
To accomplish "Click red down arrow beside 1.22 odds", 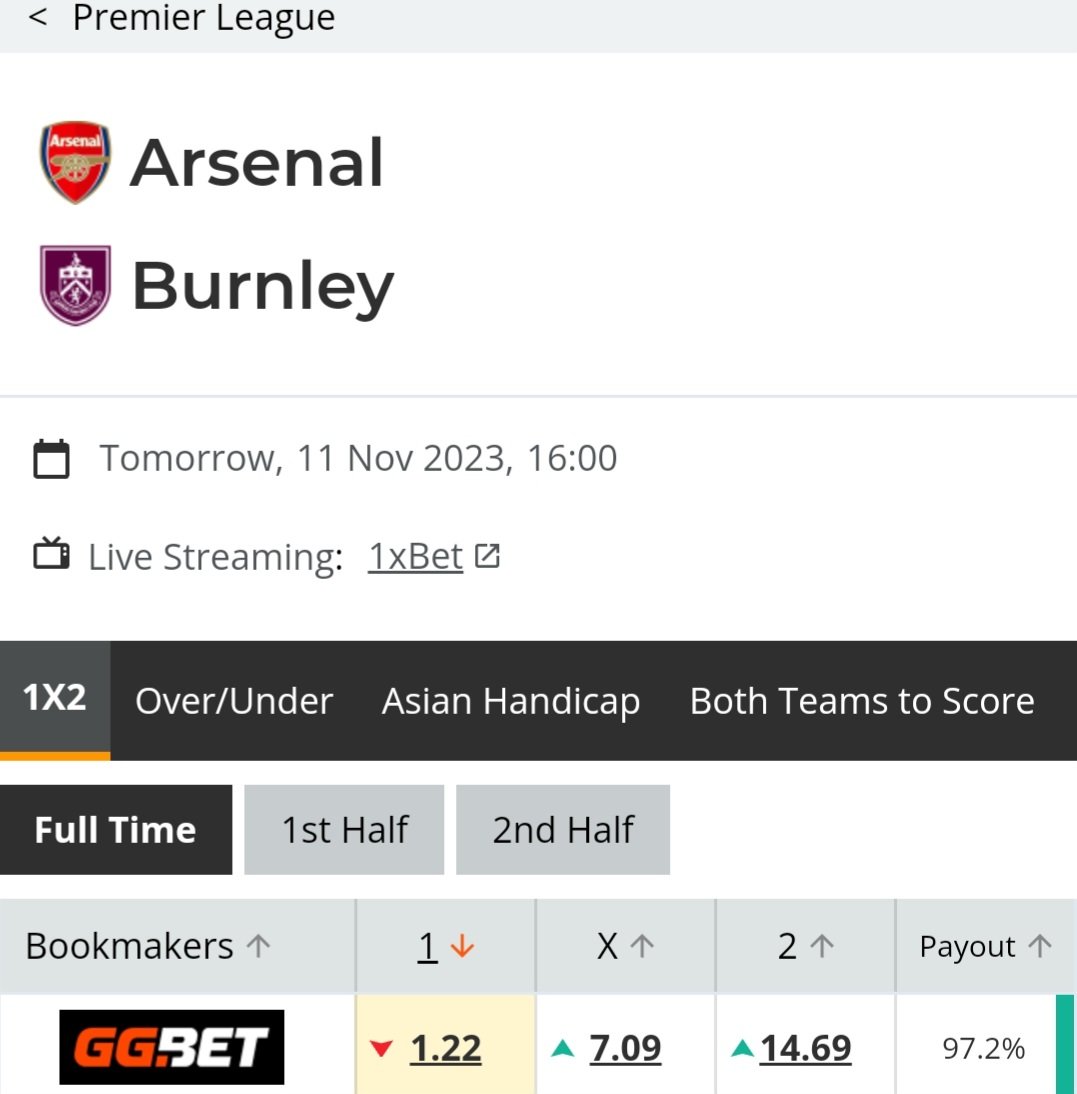I will click(382, 1048).
